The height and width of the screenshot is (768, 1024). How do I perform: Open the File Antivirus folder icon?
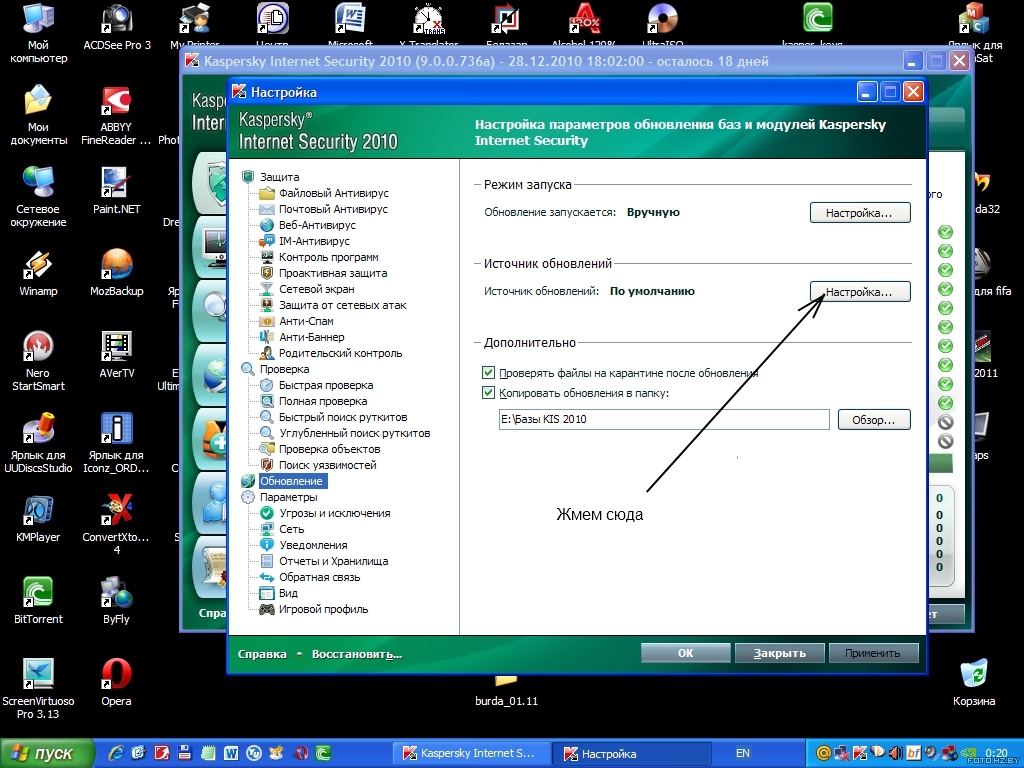pos(266,193)
